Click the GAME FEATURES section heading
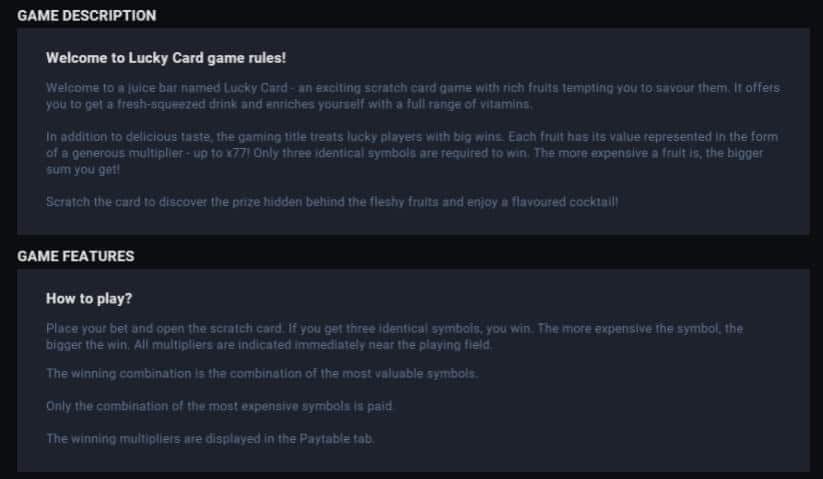 click(76, 256)
